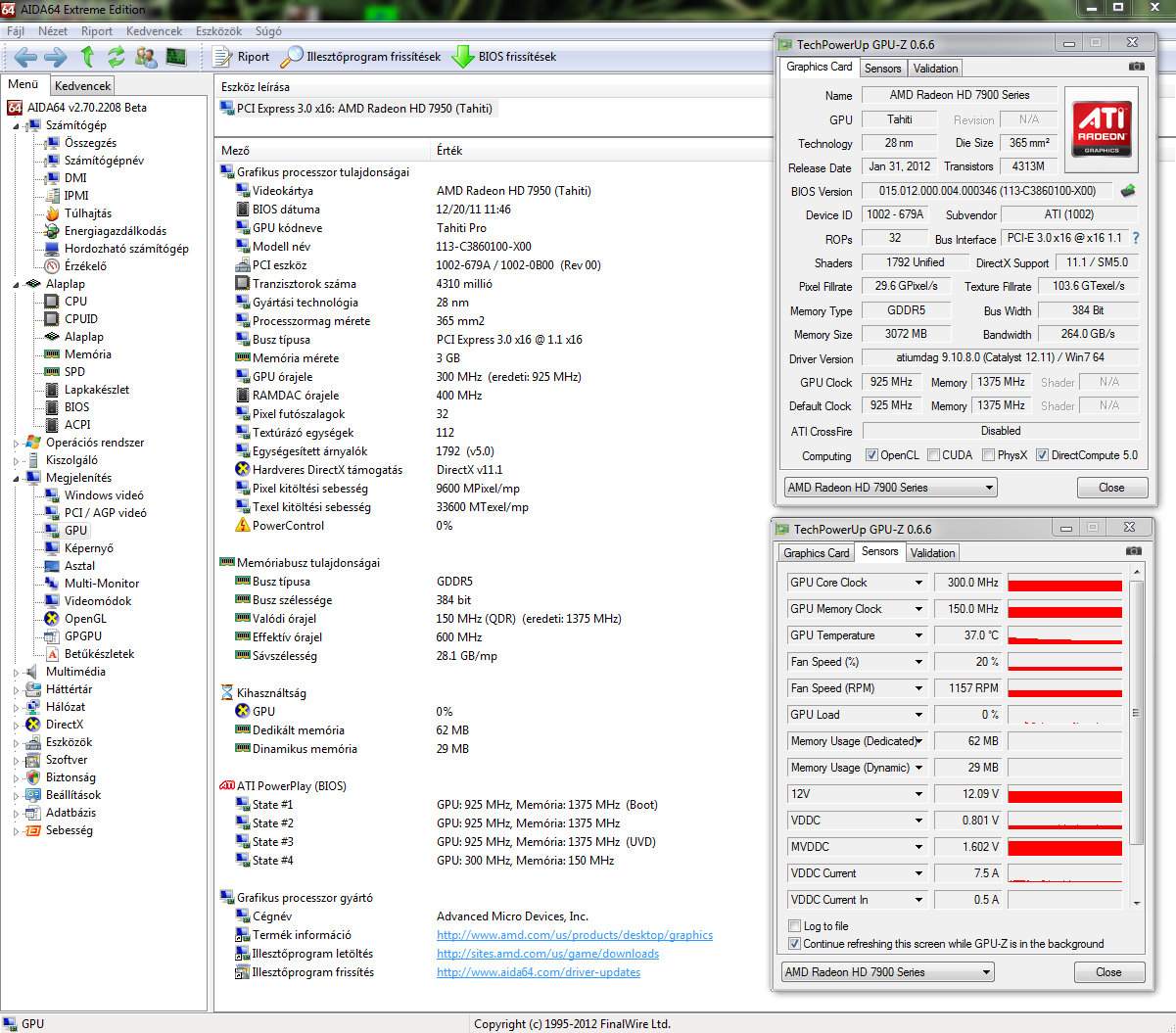Expand the Operációs rendszer tree node
The image size is (1176, 1033).
17,443
